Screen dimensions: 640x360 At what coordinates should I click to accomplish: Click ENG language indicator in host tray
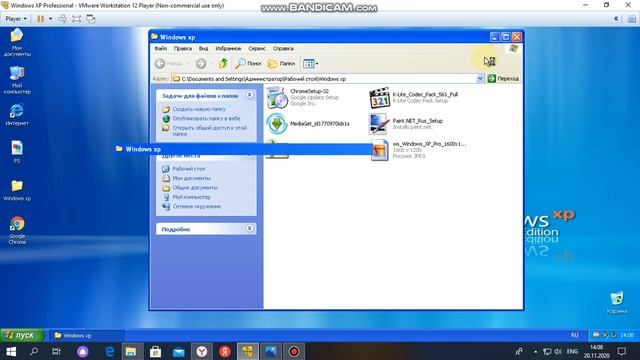[x=572, y=351]
